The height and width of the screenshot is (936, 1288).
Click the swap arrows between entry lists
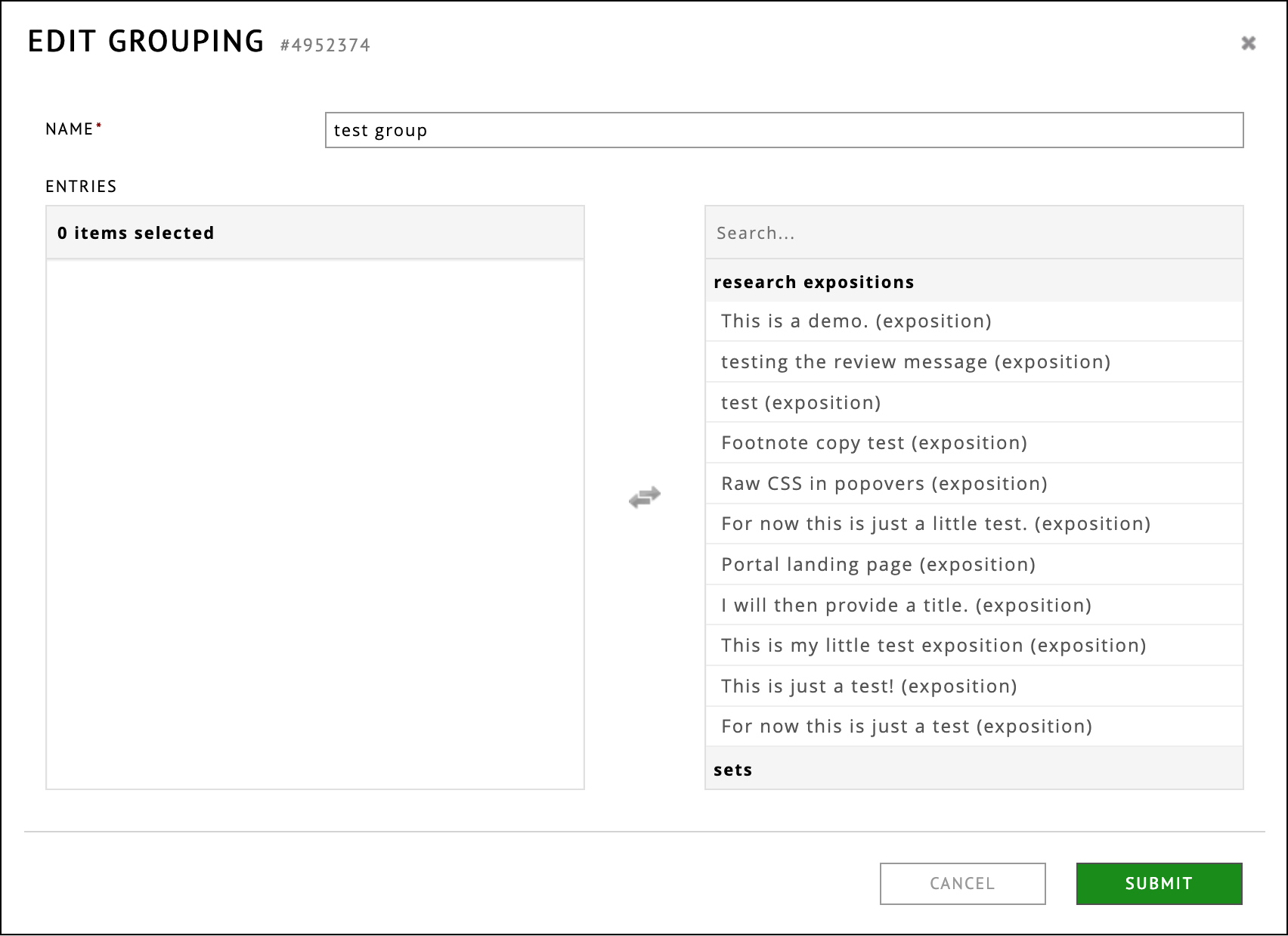(645, 497)
